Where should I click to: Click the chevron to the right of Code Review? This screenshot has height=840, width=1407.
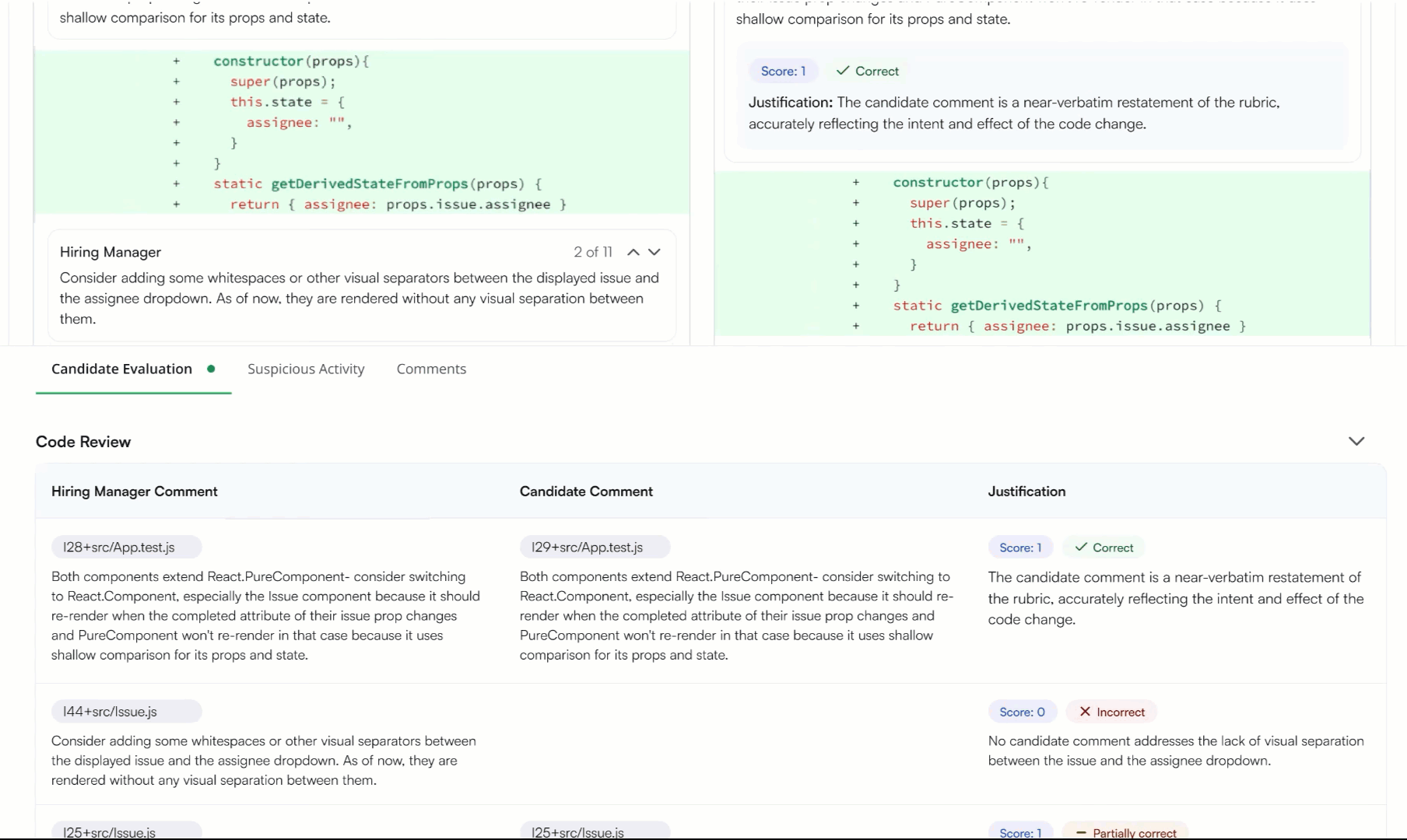pyautogui.click(x=1357, y=441)
